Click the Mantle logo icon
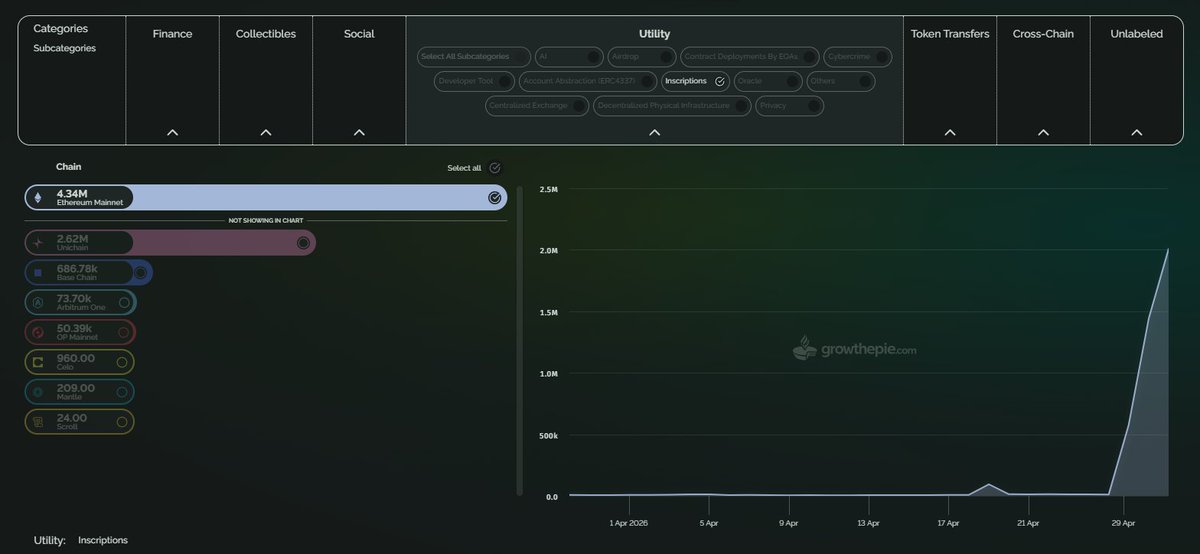The width and height of the screenshot is (1200, 554). [x=39, y=392]
